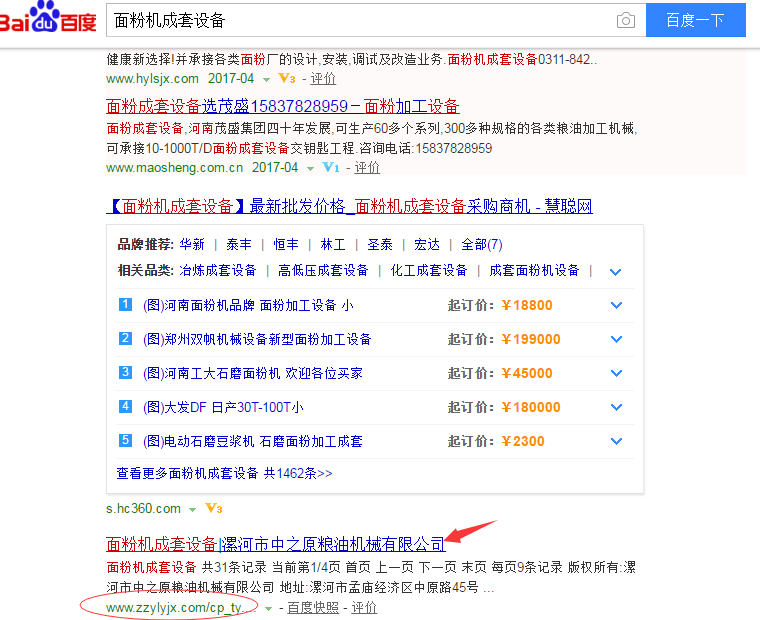Open 面粉成套设备选茂盛 result title
The width and height of the screenshot is (760, 620).
[283, 106]
